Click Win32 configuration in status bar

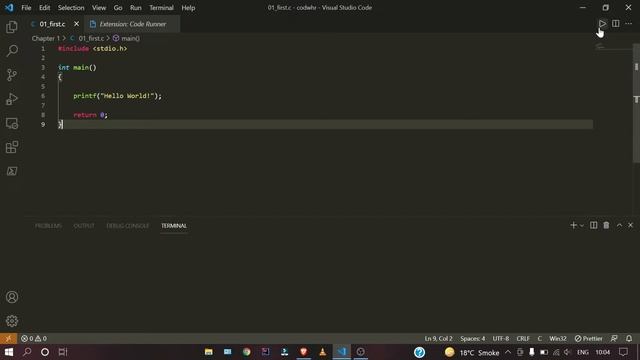tap(558, 338)
